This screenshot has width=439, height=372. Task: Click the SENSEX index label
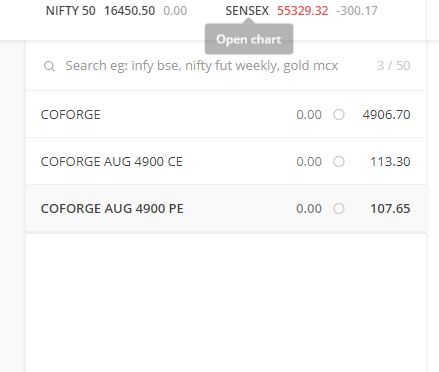[x=247, y=11]
